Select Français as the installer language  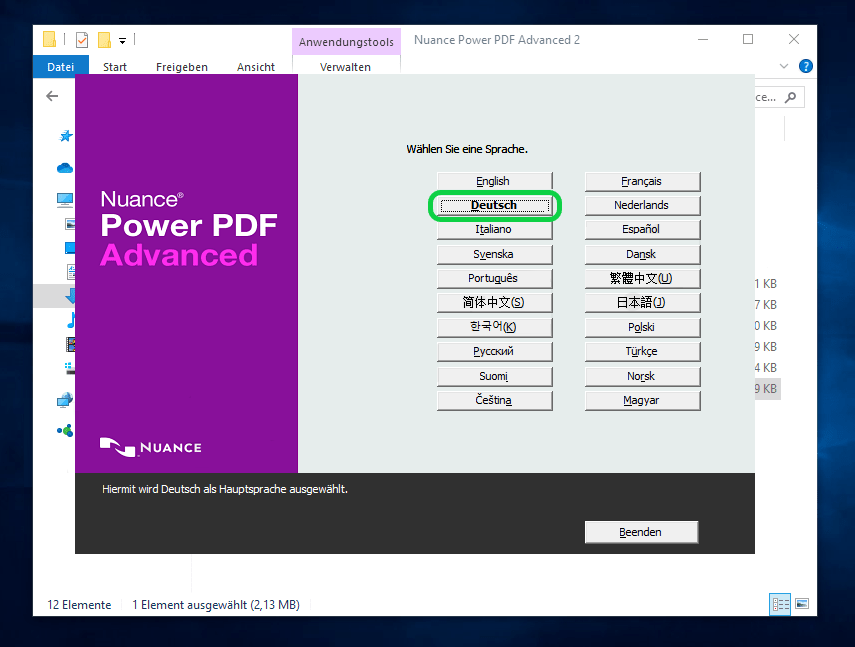pyautogui.click(x=642, y=181)
